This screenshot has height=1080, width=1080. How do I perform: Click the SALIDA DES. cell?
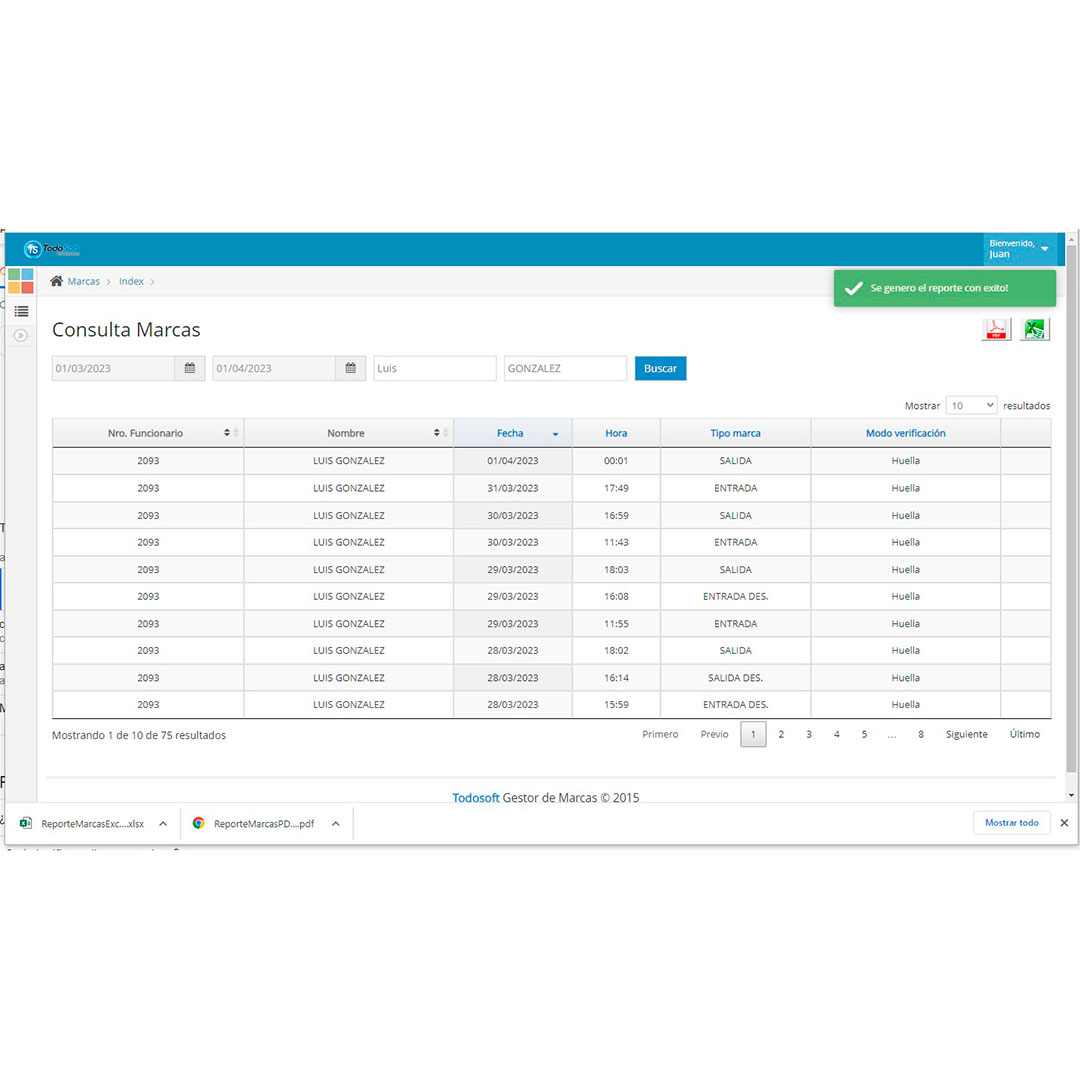(736, 678)
